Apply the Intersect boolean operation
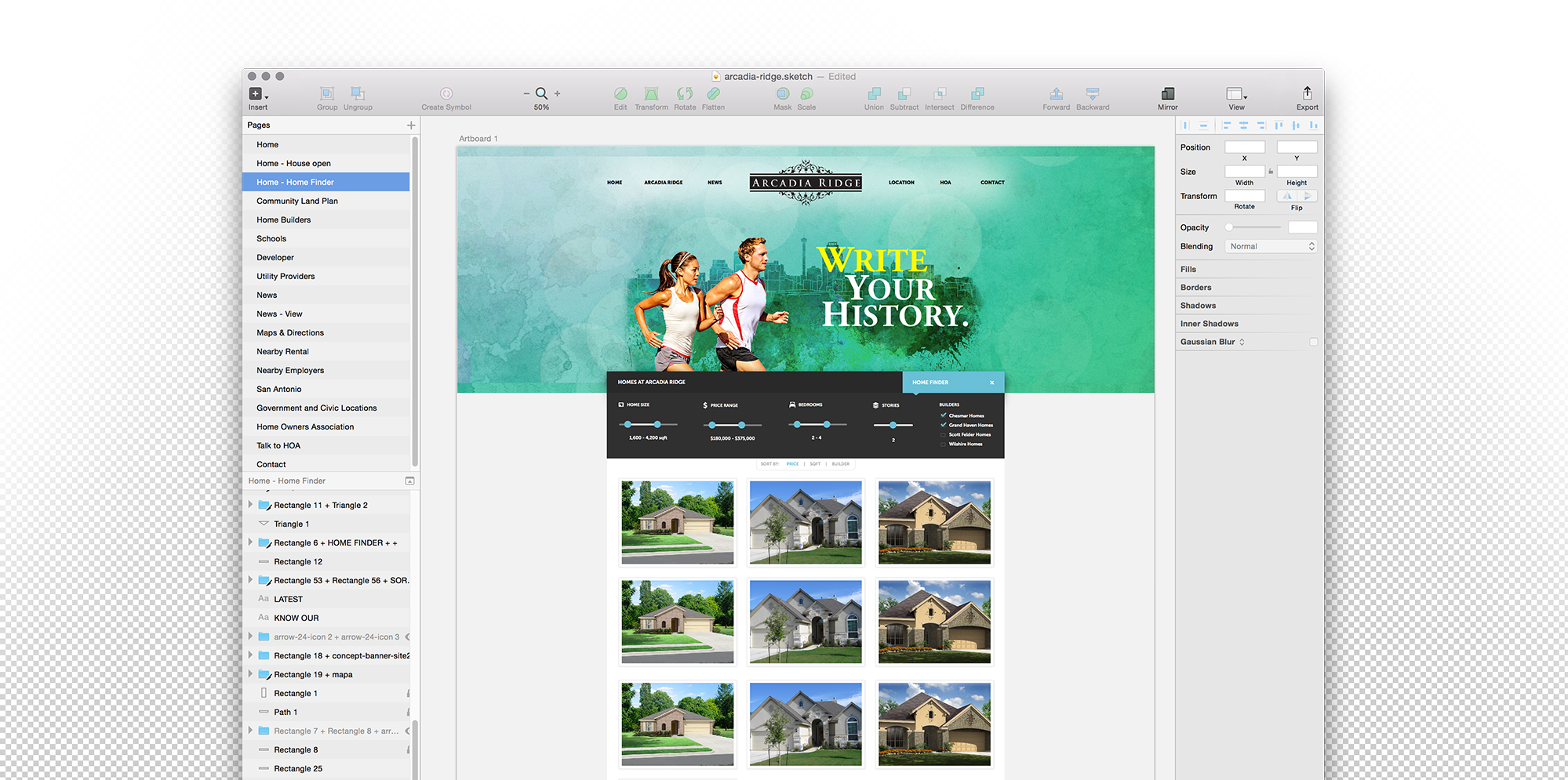 click(940, 93)
